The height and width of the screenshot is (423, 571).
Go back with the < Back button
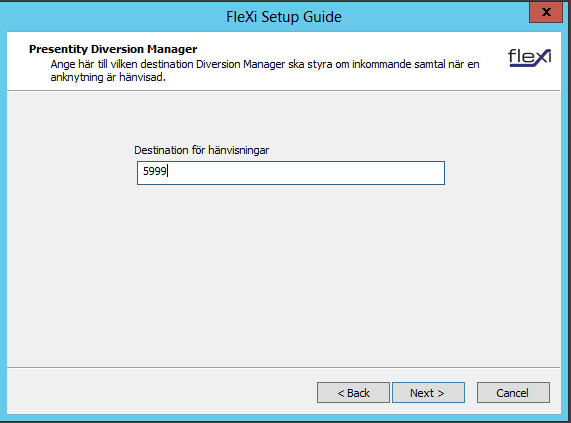pos(353,392)
